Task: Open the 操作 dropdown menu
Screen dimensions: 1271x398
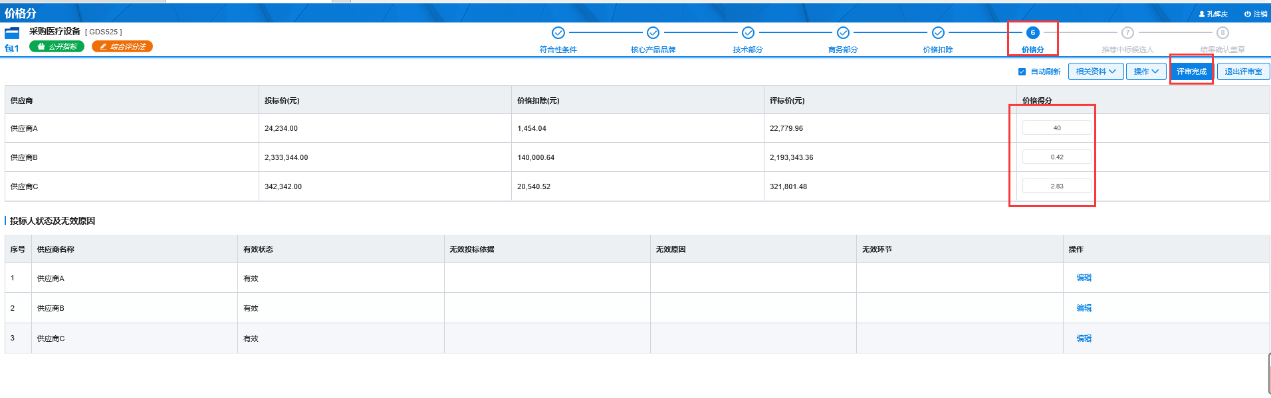Action: [x=1145, y=72]
